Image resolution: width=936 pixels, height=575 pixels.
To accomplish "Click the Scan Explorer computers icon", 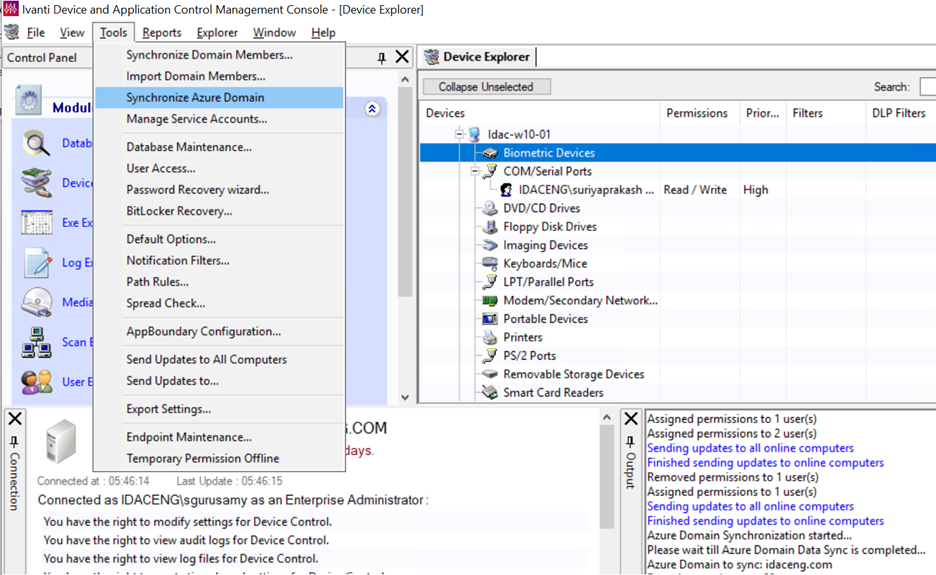I will (x=37, y=342).
